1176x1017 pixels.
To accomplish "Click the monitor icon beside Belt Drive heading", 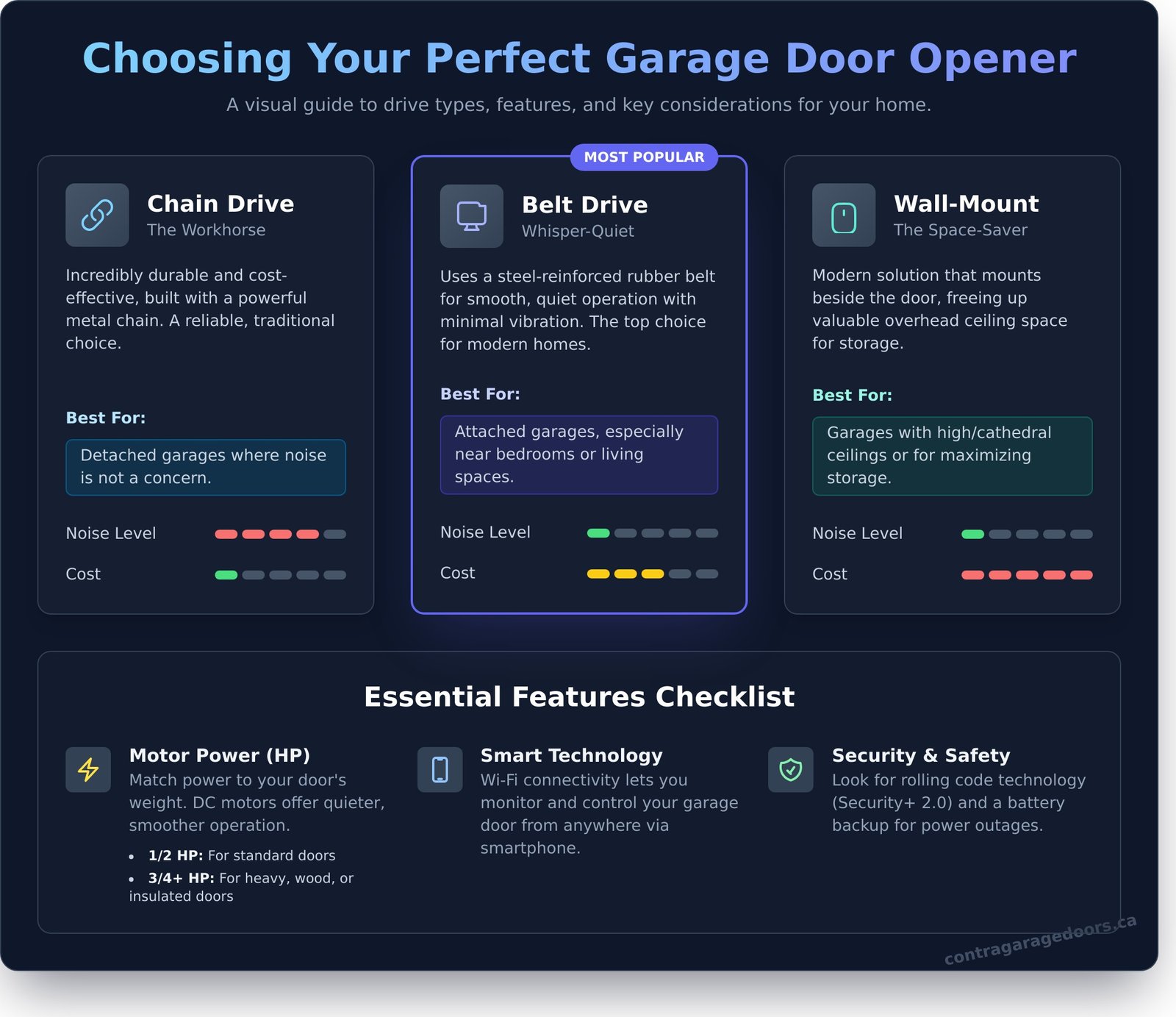I will click(x=471, y=215).
